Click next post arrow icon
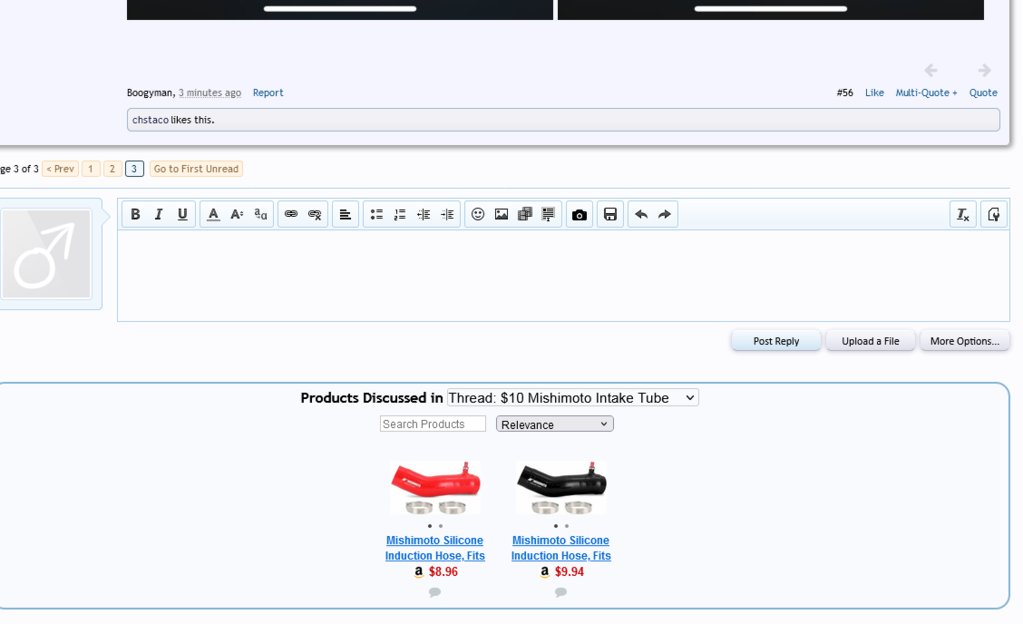This screenshot has height=624, width=1023. [985, 70]
